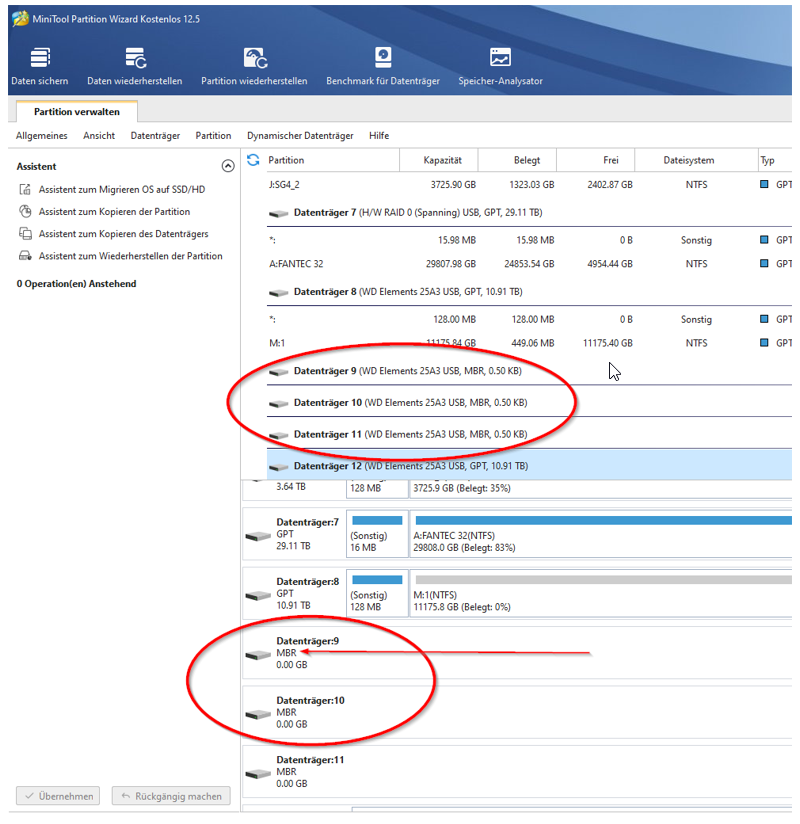Click disk icon of Datenträger 7 list row
The width and height of the screenshot is (800, 824).
coord(279,213)
